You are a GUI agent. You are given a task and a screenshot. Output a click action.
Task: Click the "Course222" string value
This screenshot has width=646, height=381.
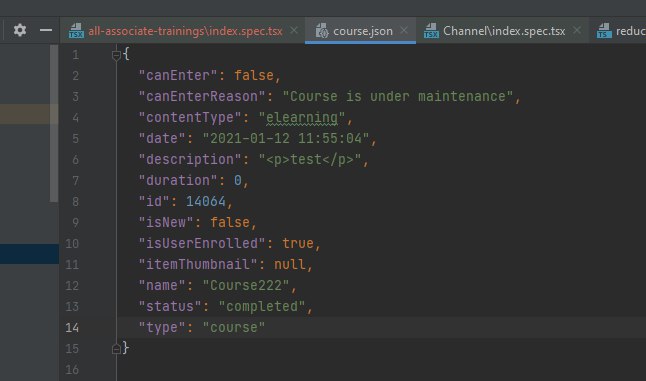pyautogui.click(x=246, y=285)
